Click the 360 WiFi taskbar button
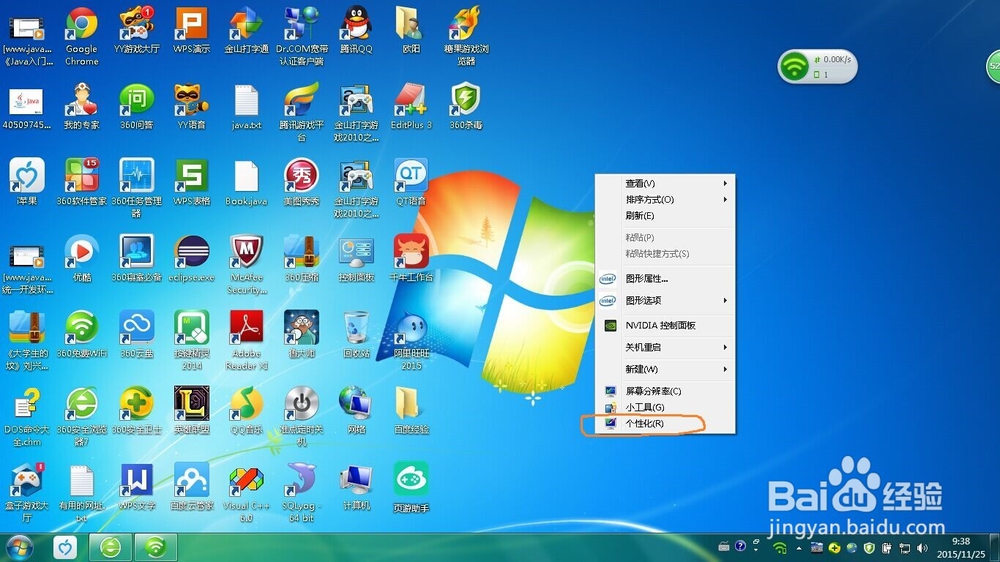1000x562 pixels. click(156, 547)
